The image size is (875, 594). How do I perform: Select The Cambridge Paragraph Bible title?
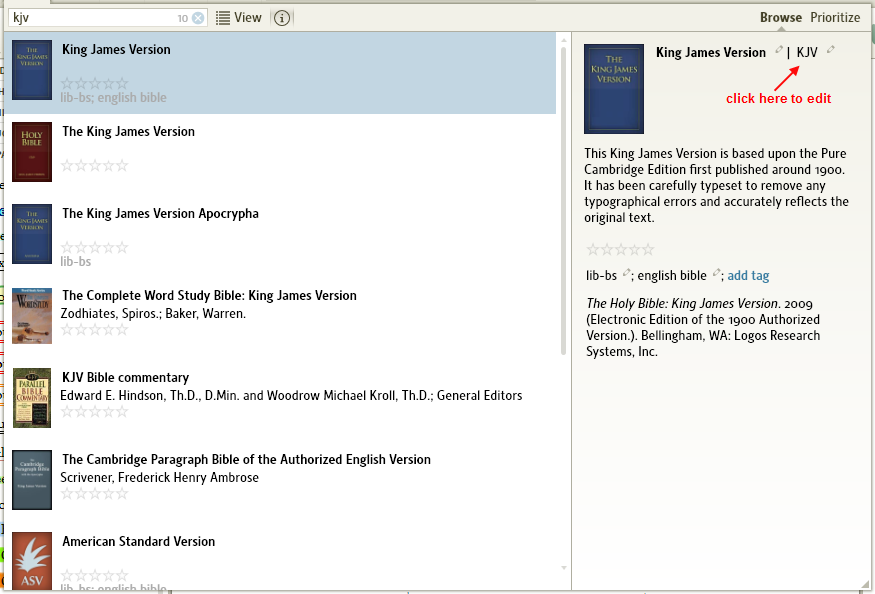pos(246,459)
